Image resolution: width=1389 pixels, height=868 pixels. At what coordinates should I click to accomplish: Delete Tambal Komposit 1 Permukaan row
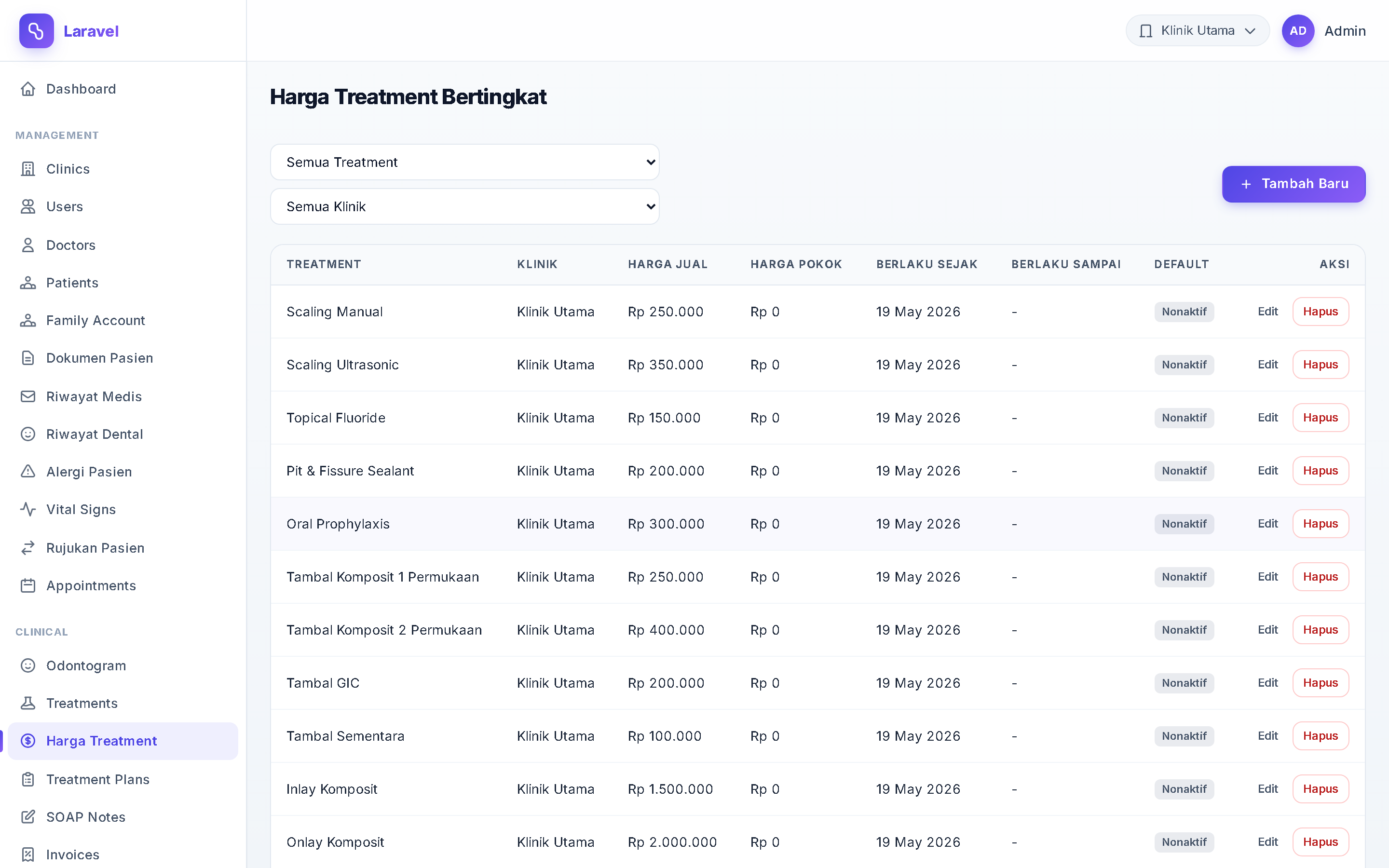[1320, 577]
